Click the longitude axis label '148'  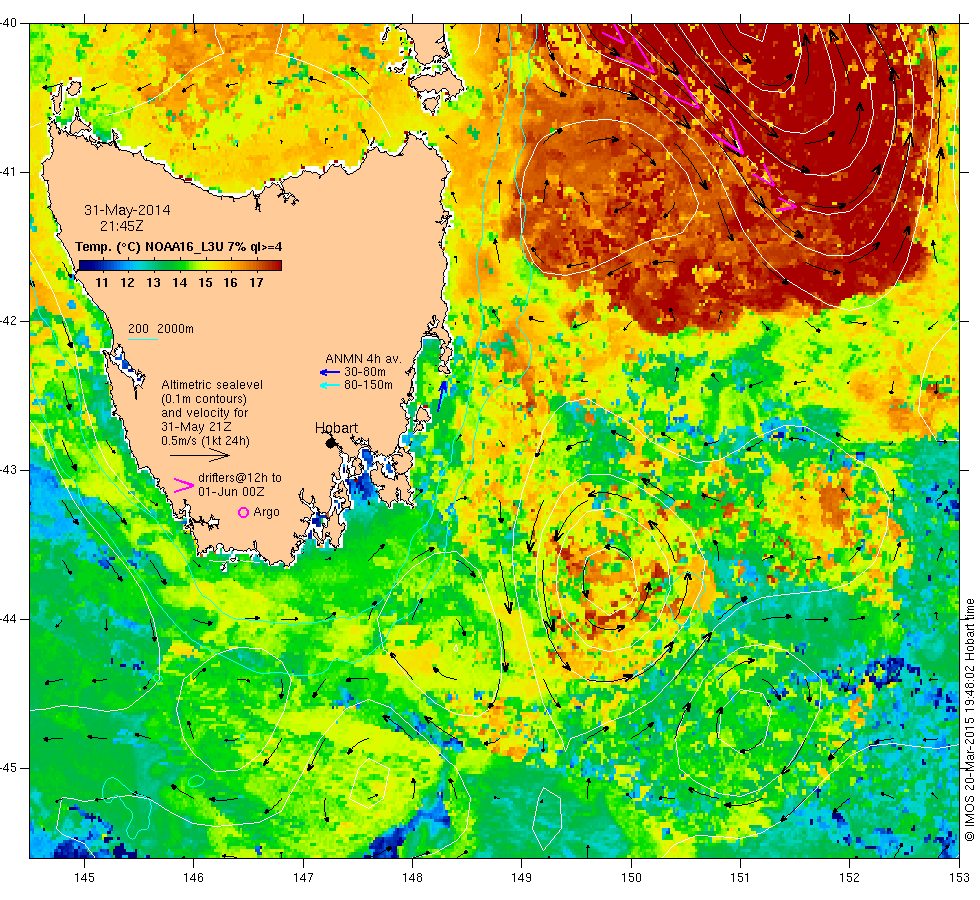click(x=412, y=878)
